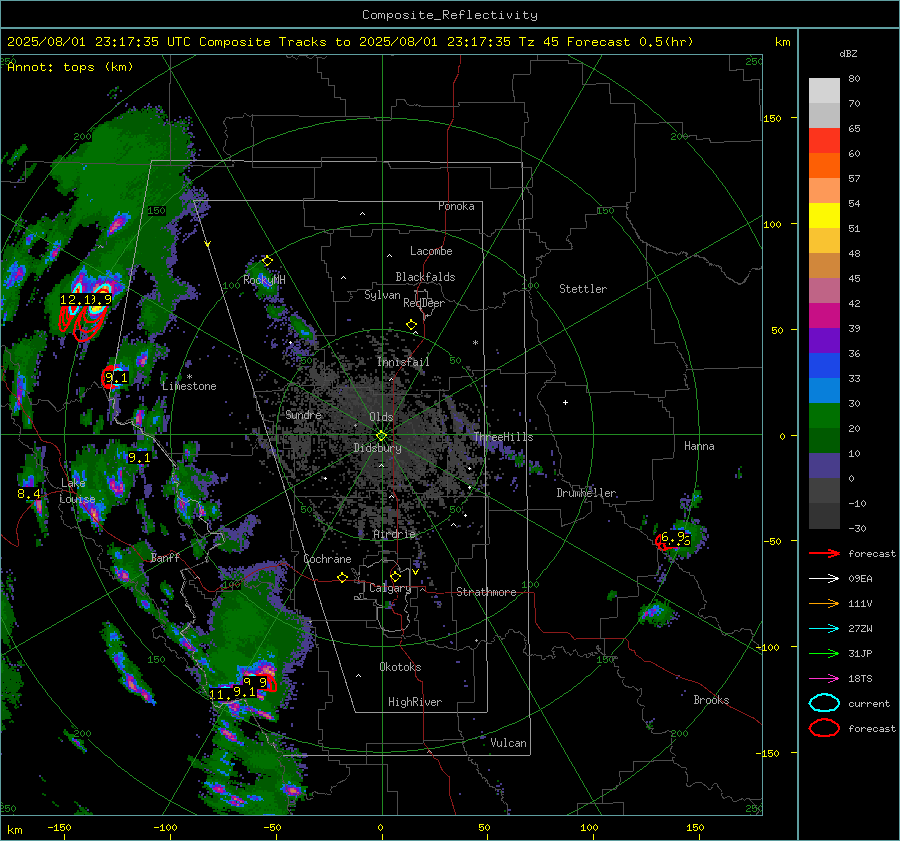Image resolution: width=900 pixels, height=841 pixels.
Task: Click the -50 tick on right axis
Action: pyautogui.click(x=772, y=541)
